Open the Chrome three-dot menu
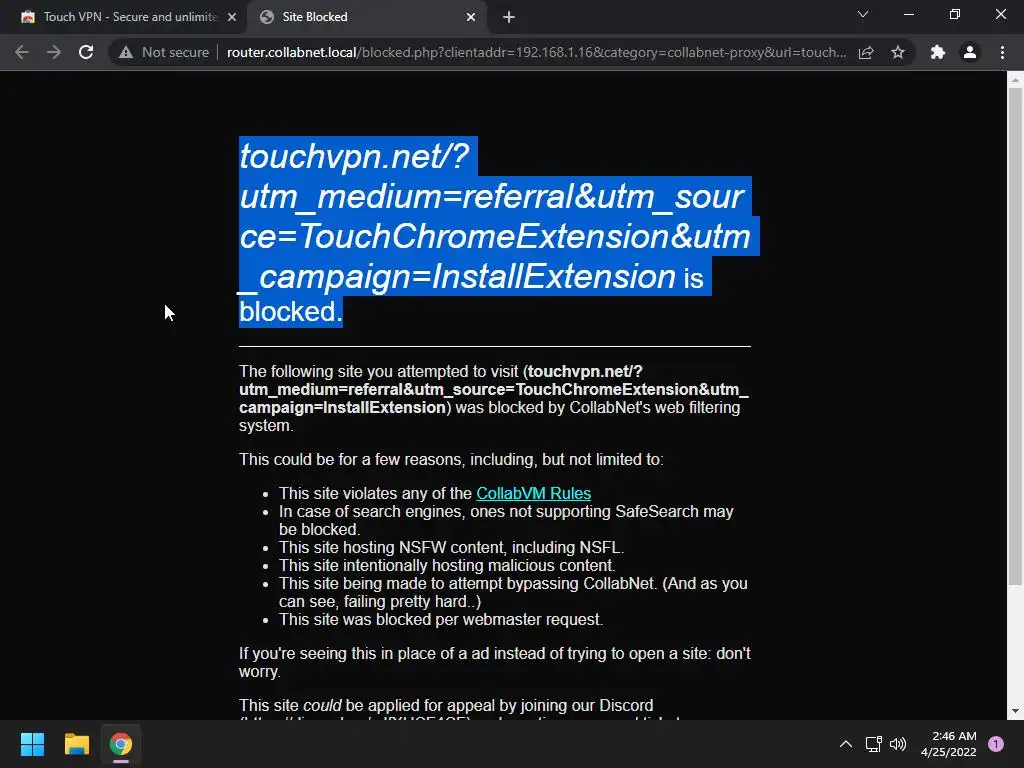 tap(1002, 52)
